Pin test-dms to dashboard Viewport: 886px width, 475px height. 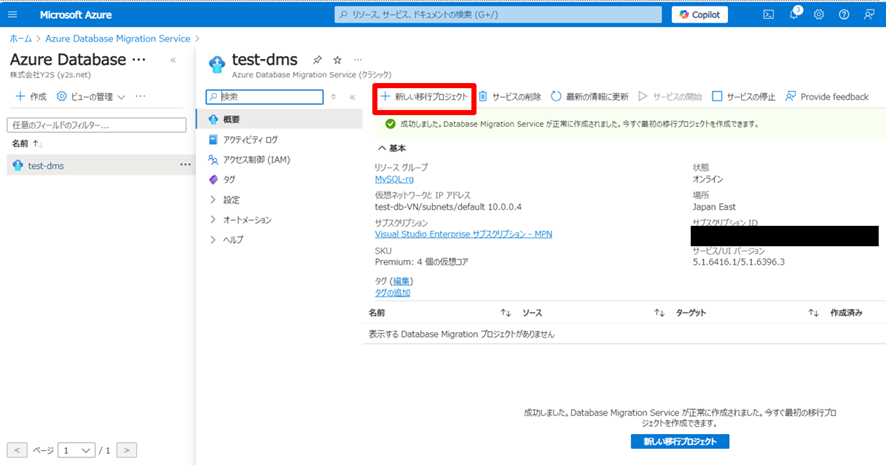click(x=318, y=61)
